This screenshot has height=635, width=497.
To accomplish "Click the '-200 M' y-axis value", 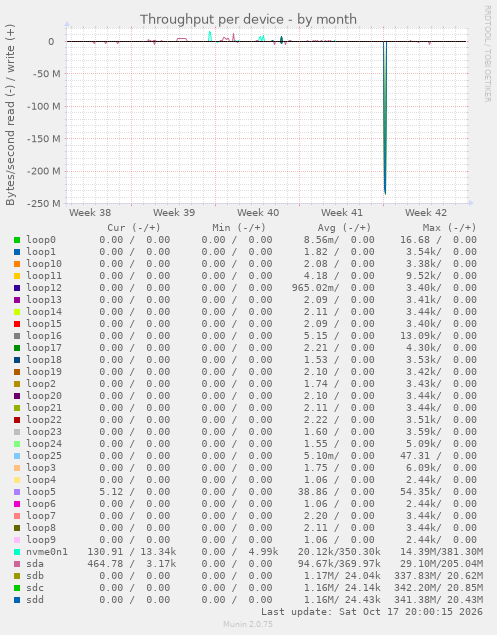I will (x=43, y=171).
